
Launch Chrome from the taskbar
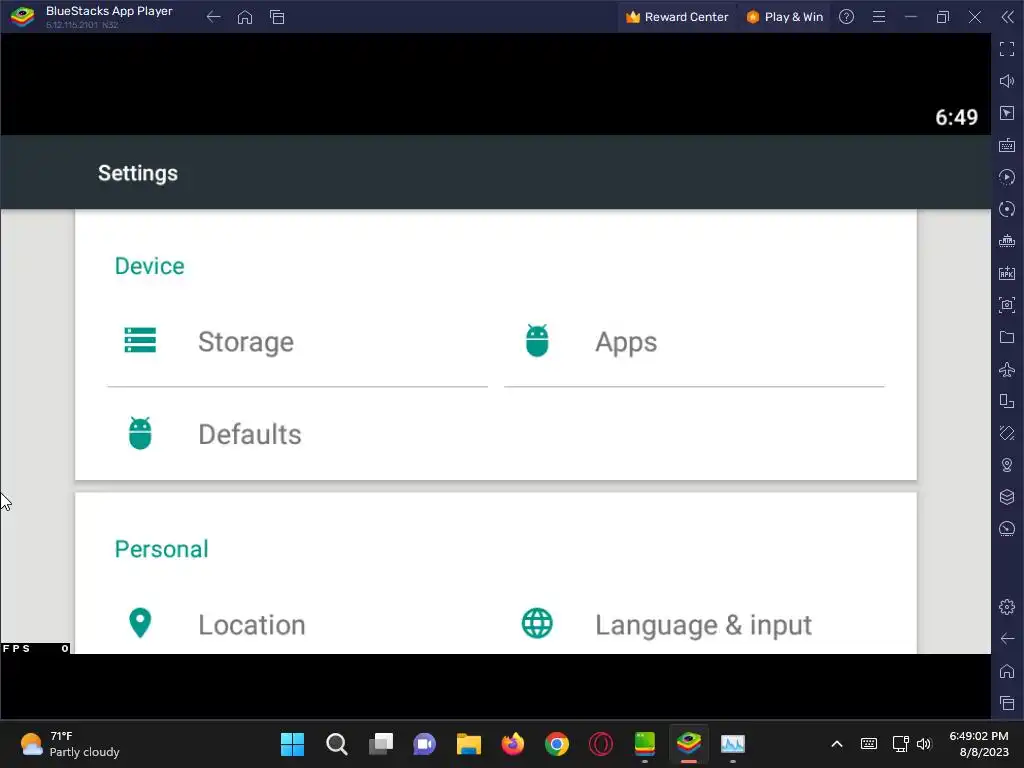557,744
